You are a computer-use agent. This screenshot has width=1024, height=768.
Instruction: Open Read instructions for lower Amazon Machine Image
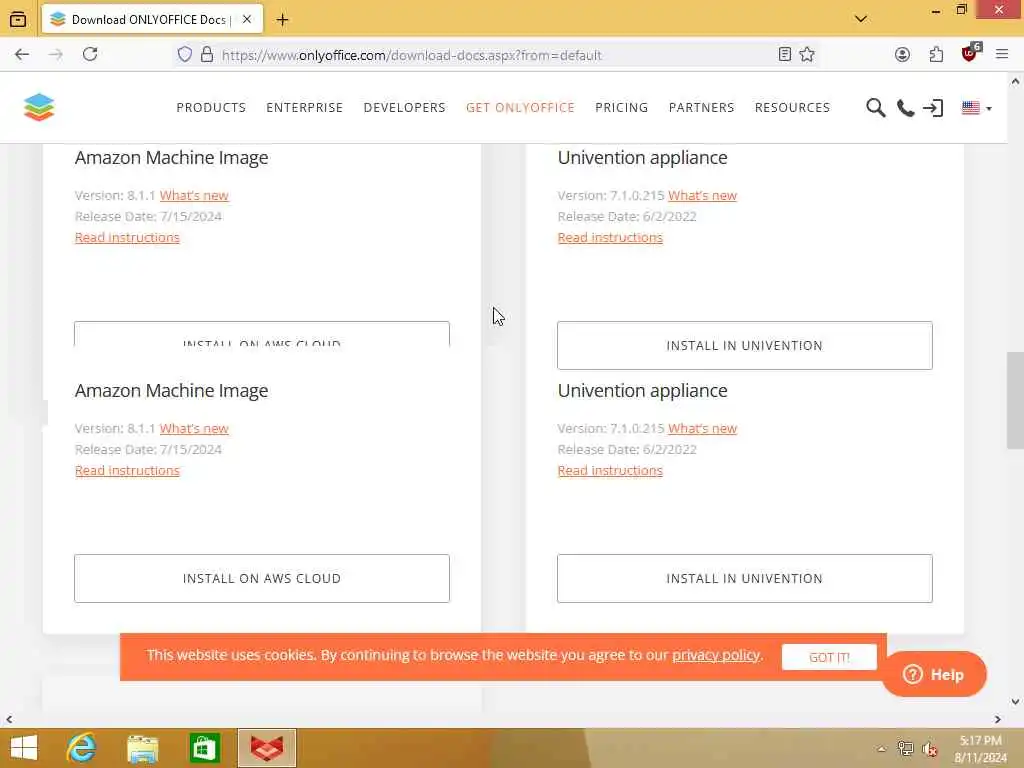(x=127, y=470)
